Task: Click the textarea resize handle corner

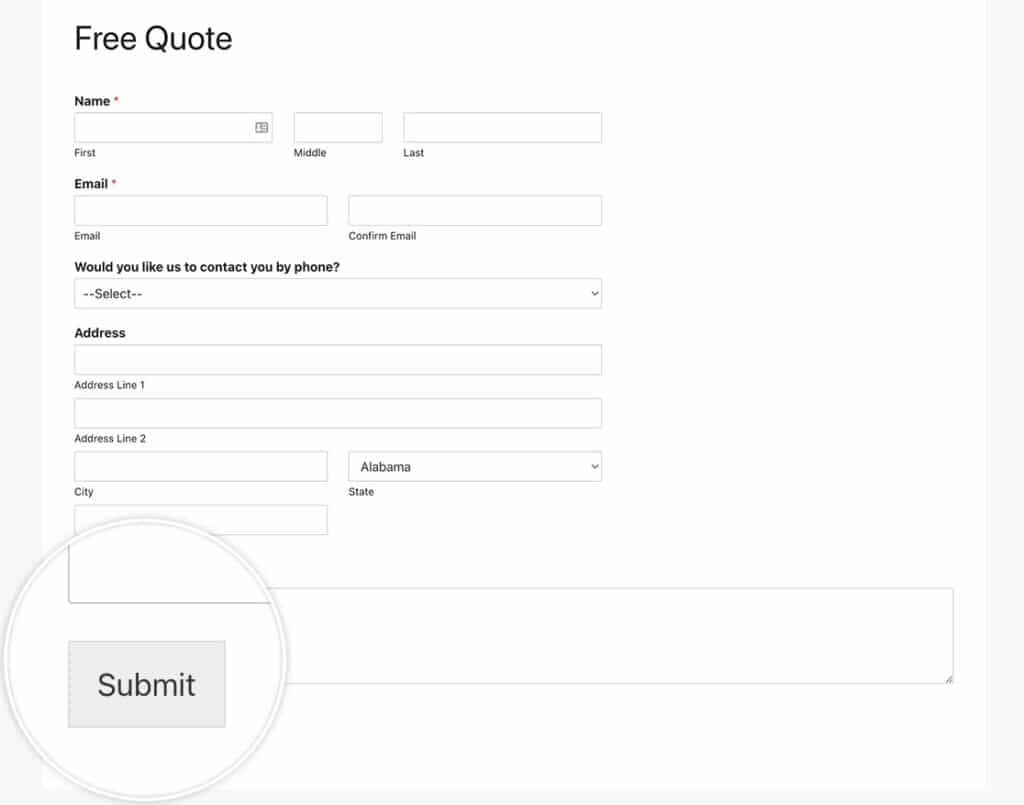Action: coord(948,679)
